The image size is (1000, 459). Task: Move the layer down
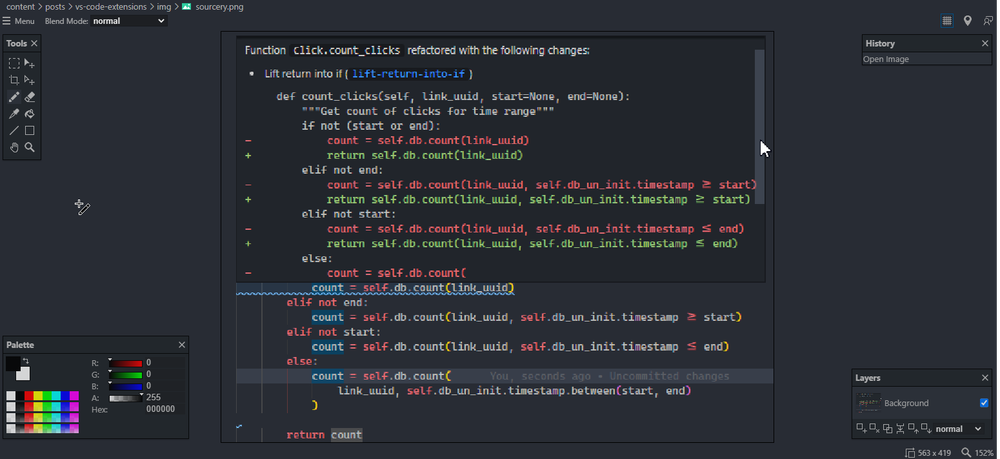[927, 428]
